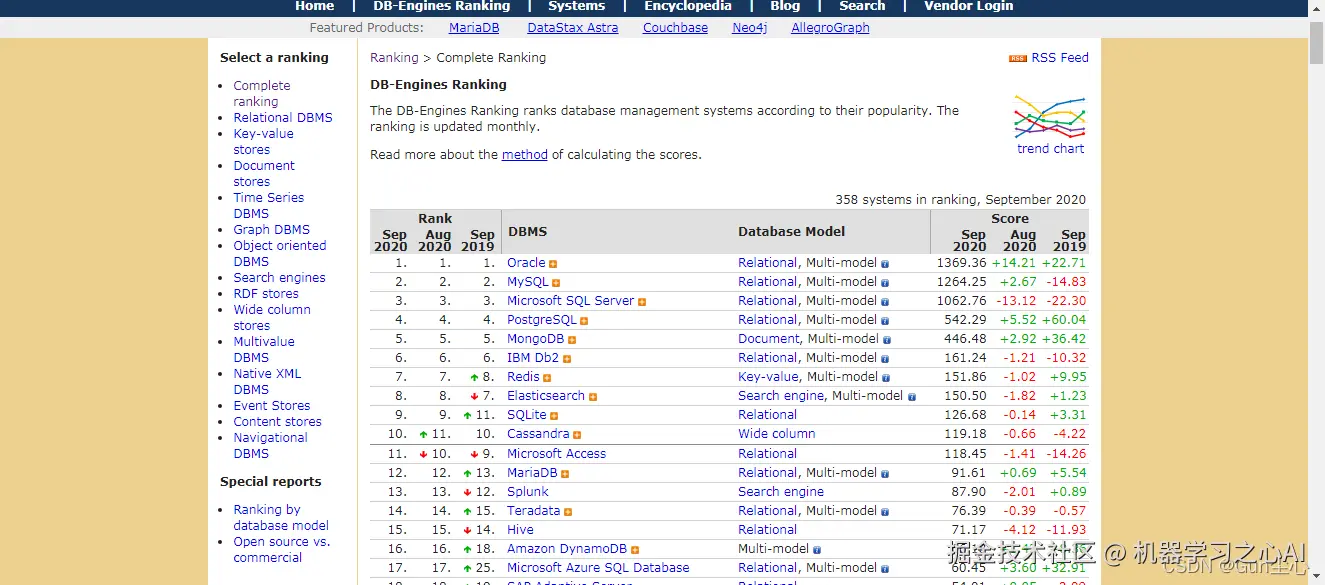This screenshot has width=1325, height=585.
Task: Click the plus icon next to IBM Db2
Action: pos(567,359)
